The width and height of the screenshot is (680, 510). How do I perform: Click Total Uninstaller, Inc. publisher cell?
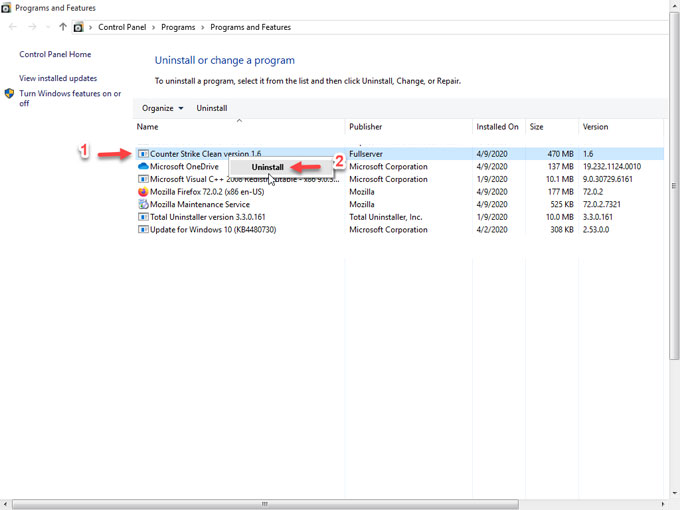point(386,216)
